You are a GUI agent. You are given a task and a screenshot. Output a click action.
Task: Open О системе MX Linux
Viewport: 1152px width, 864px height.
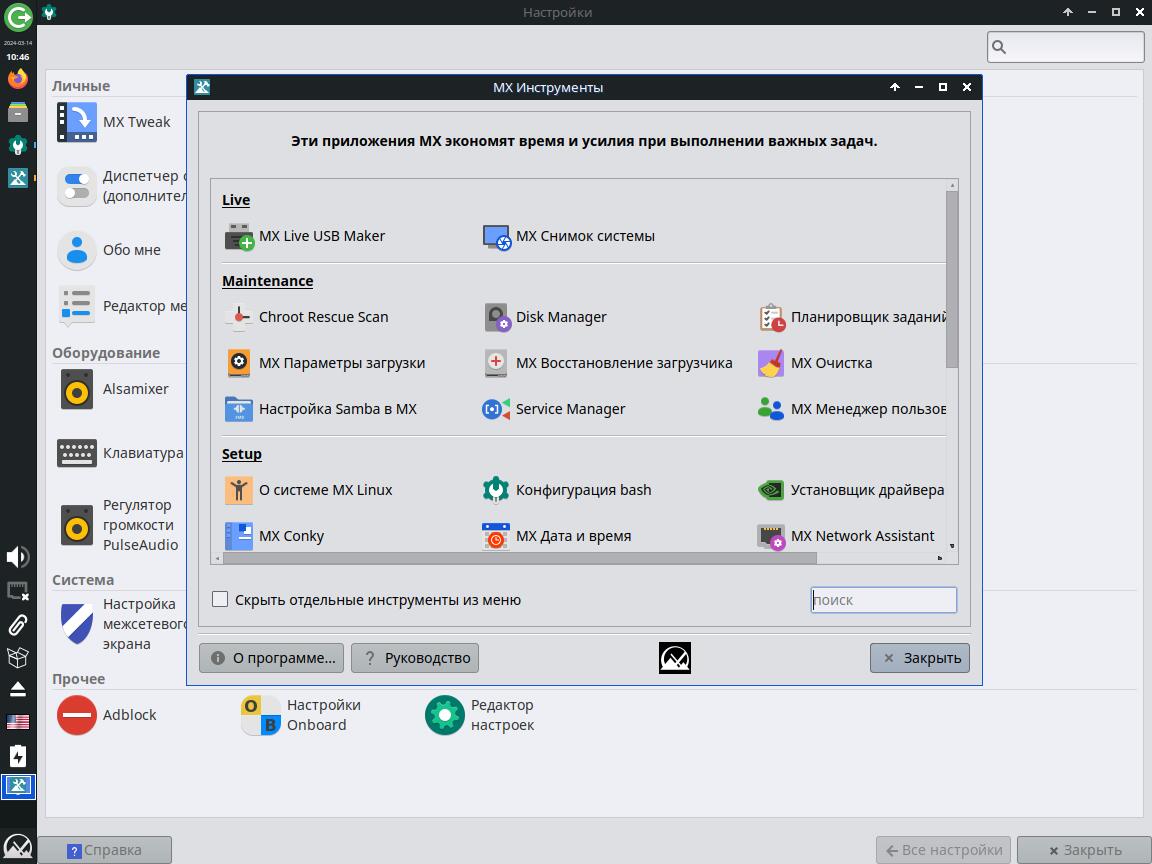(309, 490)
